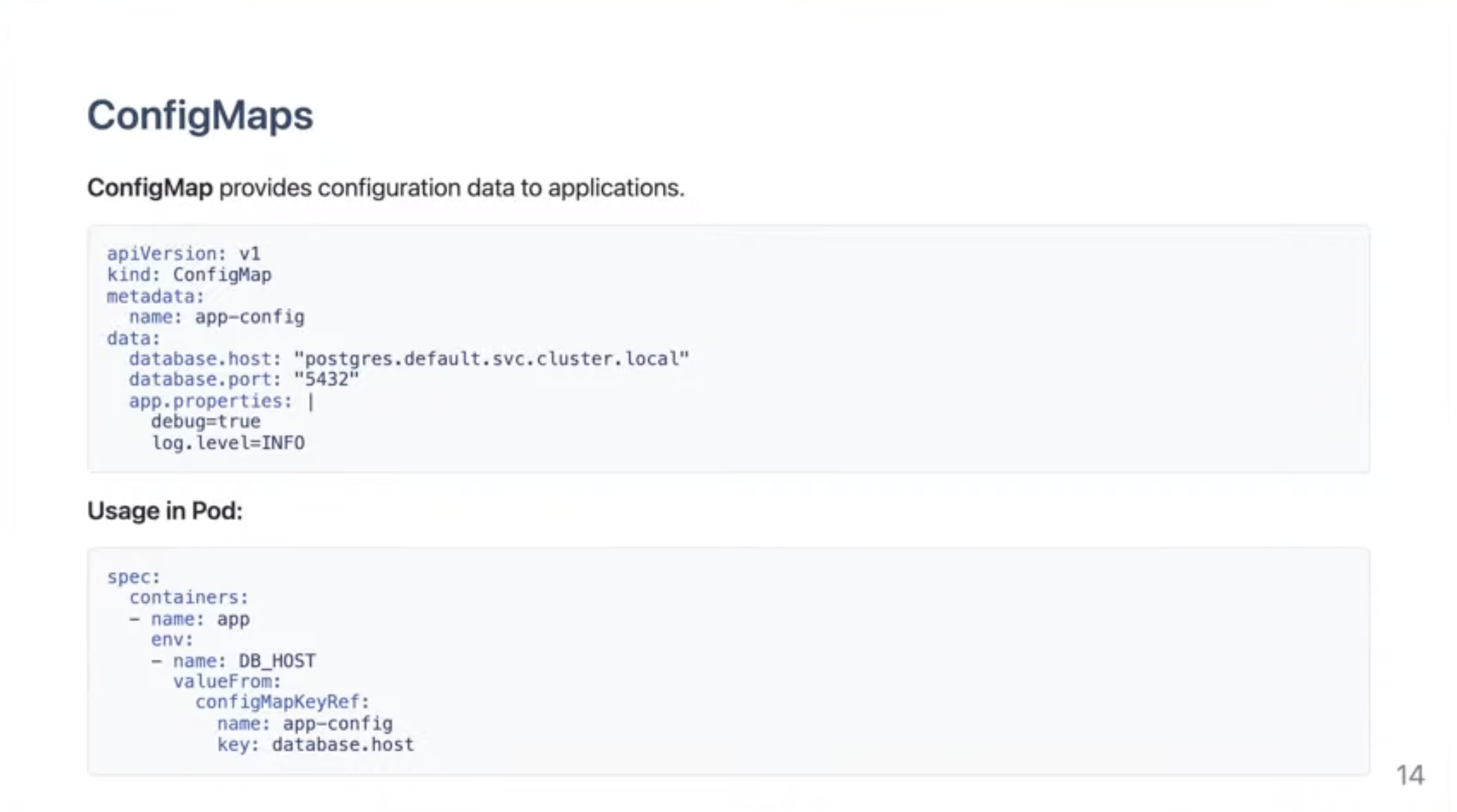
Task: Click the 'app.properties:' key
Action: click(210, 401)
